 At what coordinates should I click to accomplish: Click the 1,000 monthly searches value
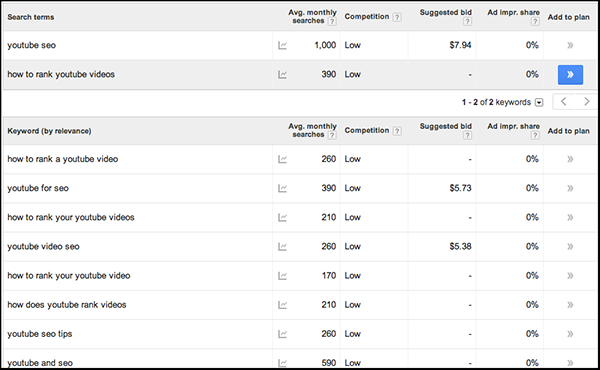point(325,45)
